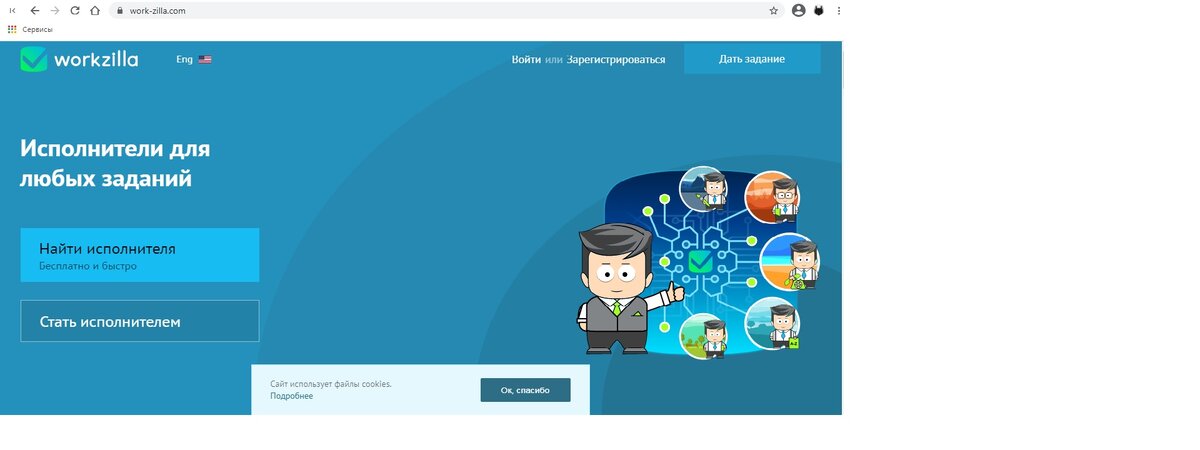Click the workzilla logo
1200x450 pixels.
click(x=79, y=59)
